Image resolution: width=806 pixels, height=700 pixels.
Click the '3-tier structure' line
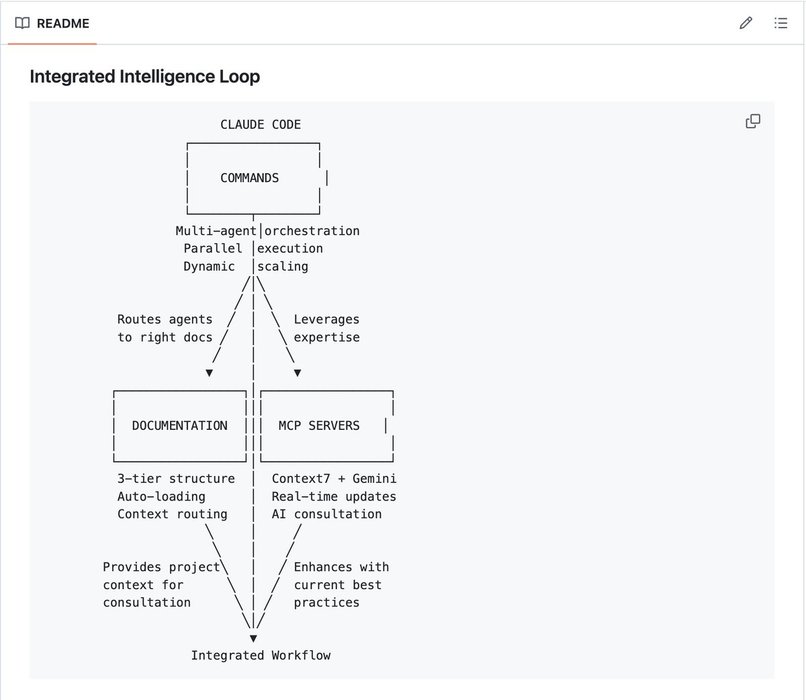176,479
